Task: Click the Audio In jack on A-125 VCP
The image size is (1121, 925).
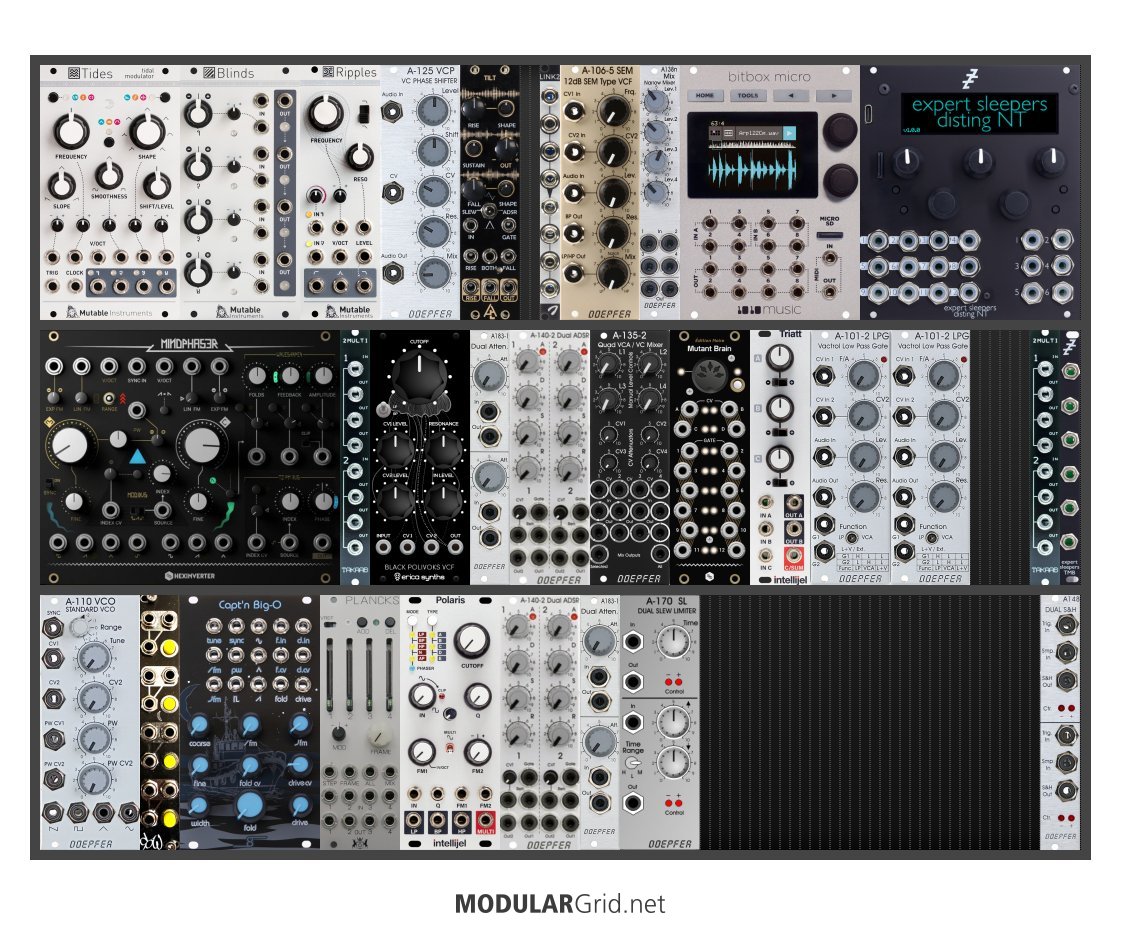Action: 392,113
